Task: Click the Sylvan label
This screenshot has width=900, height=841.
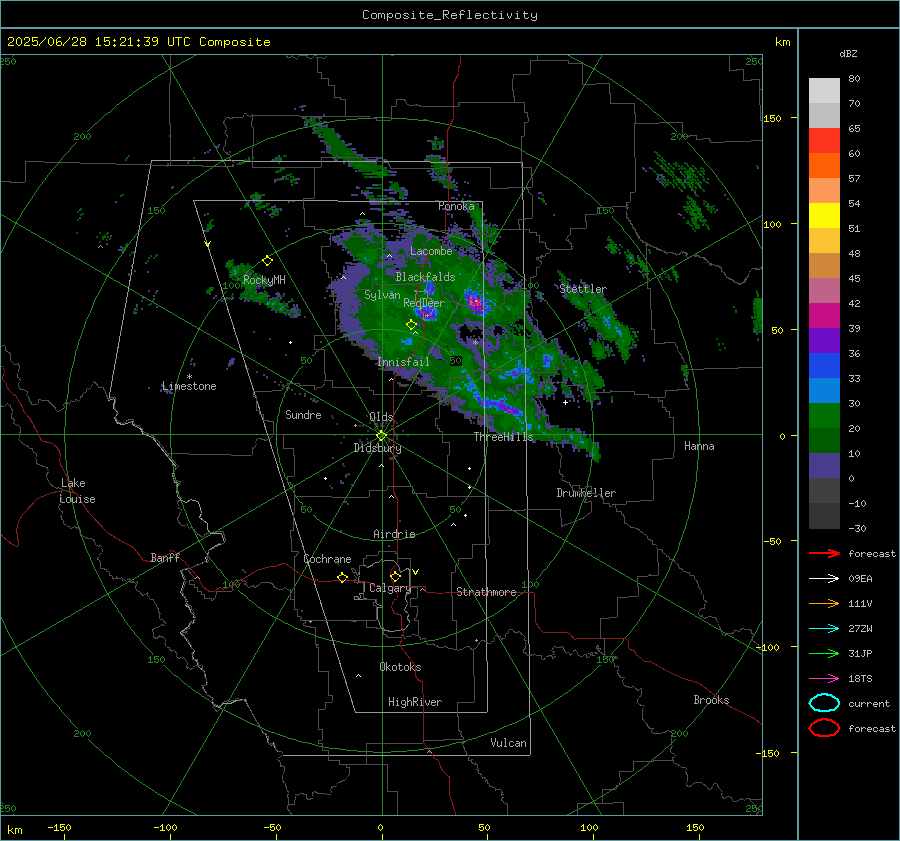Action: click(x=382, y=295)
